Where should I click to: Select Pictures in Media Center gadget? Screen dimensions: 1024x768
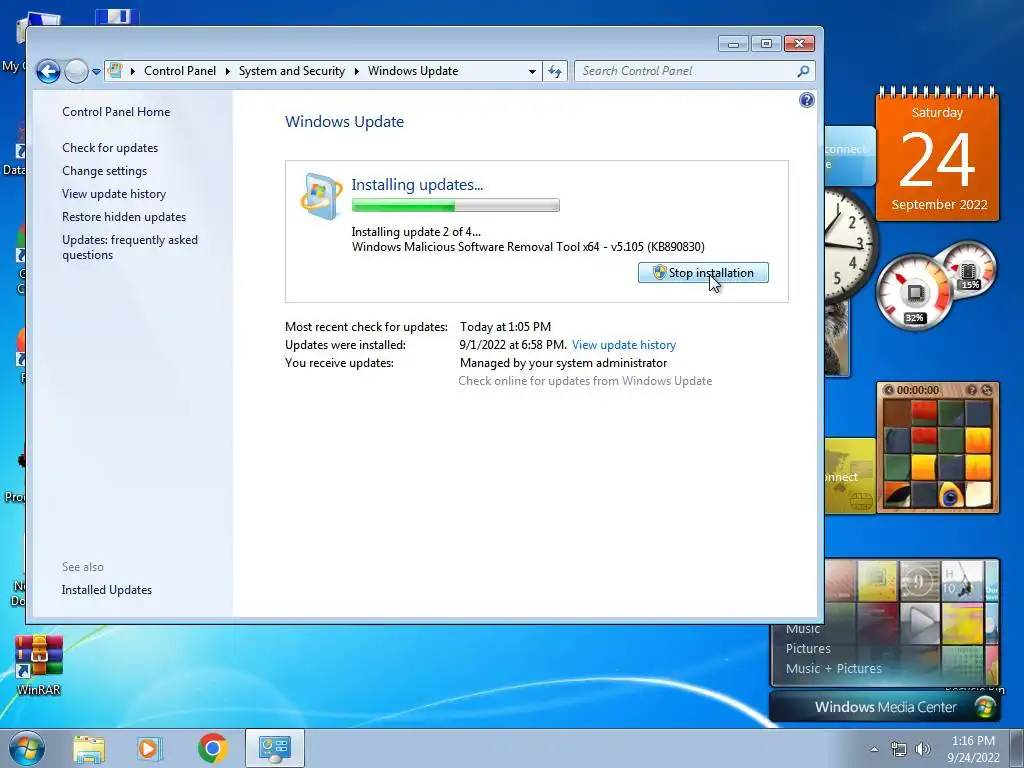[808, 648]
